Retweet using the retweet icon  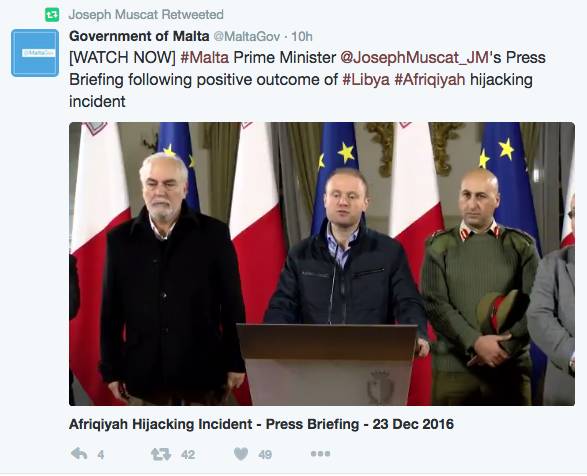(x=161, y=454)
